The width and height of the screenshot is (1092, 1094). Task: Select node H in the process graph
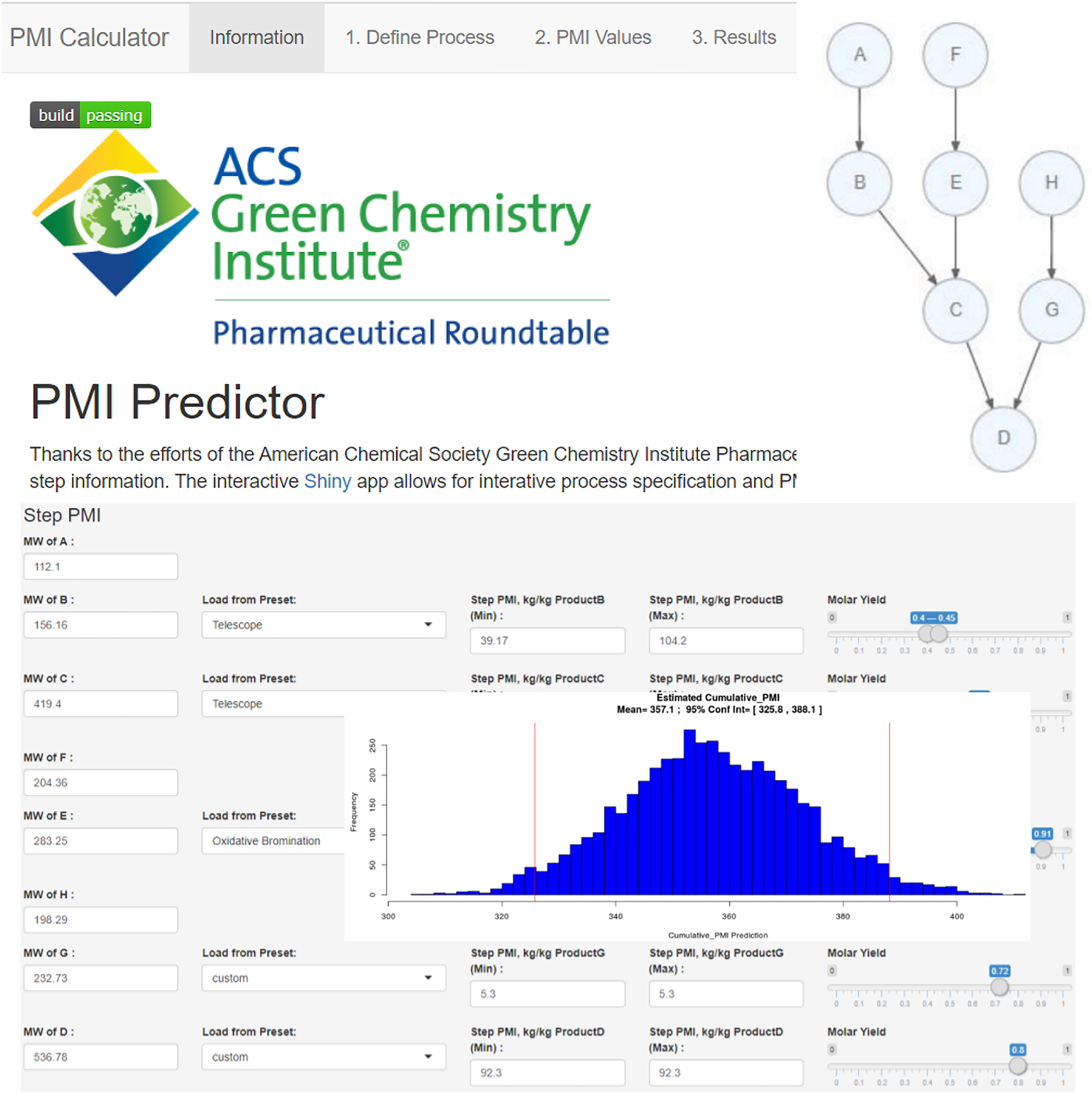[x=1051, y=182]
